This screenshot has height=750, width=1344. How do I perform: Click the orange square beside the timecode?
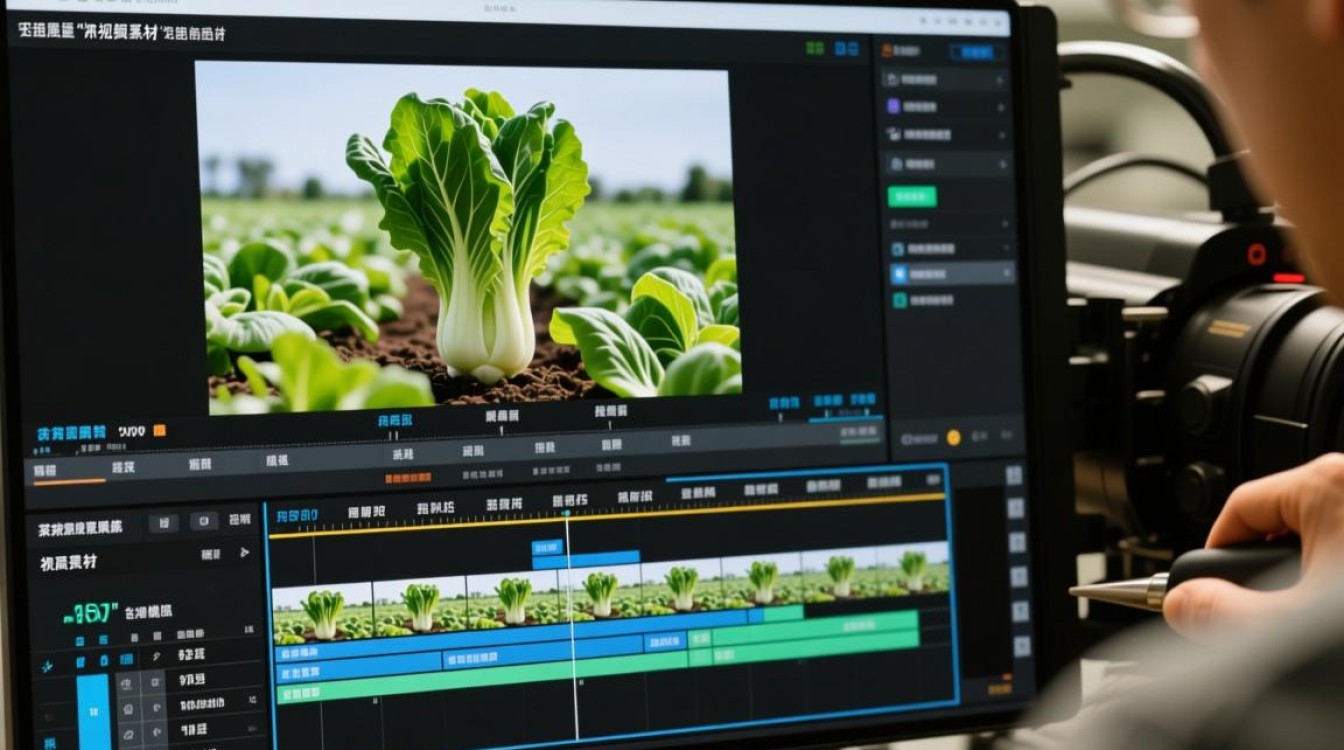[x=159, y=431]
